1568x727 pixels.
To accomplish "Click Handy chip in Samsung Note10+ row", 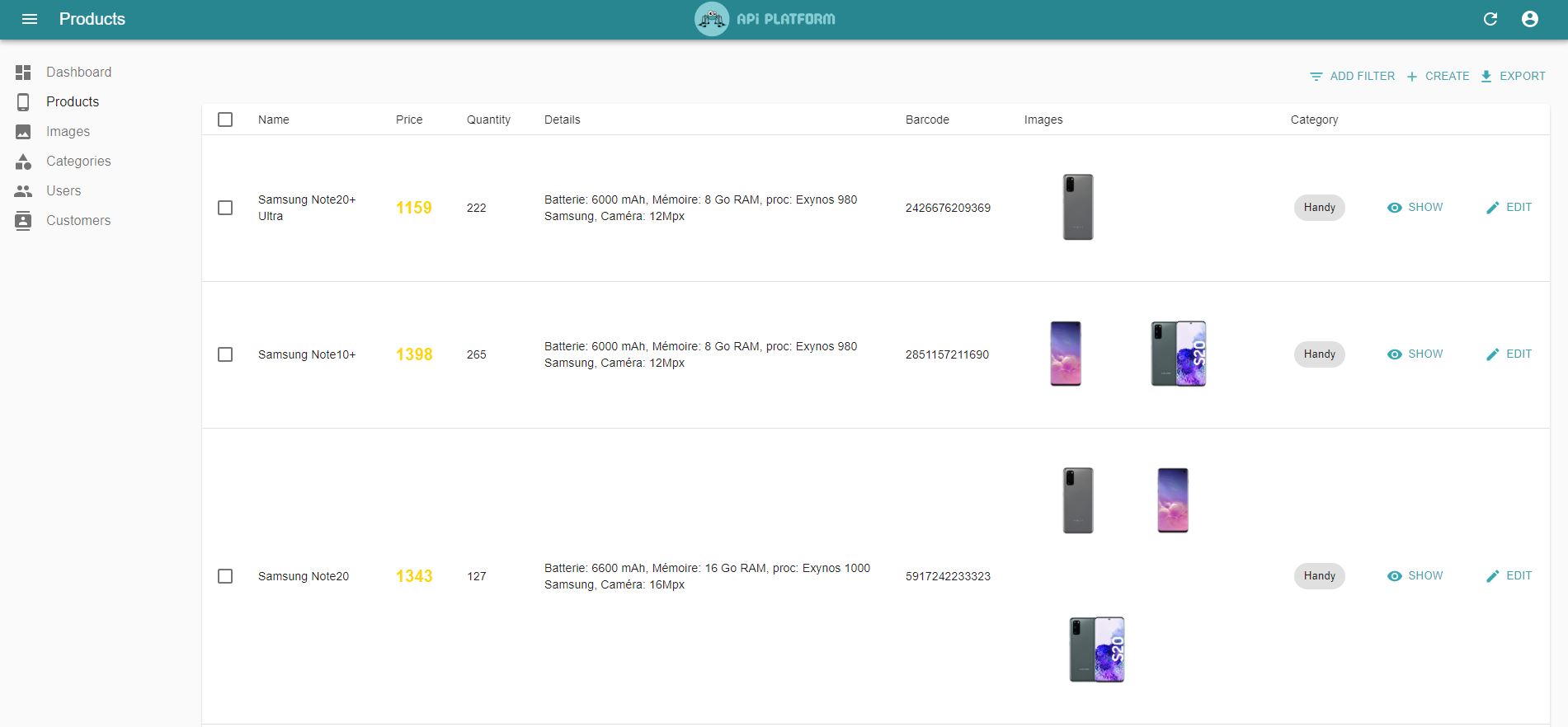I will pyautogui.click(x=1319, y=354).
